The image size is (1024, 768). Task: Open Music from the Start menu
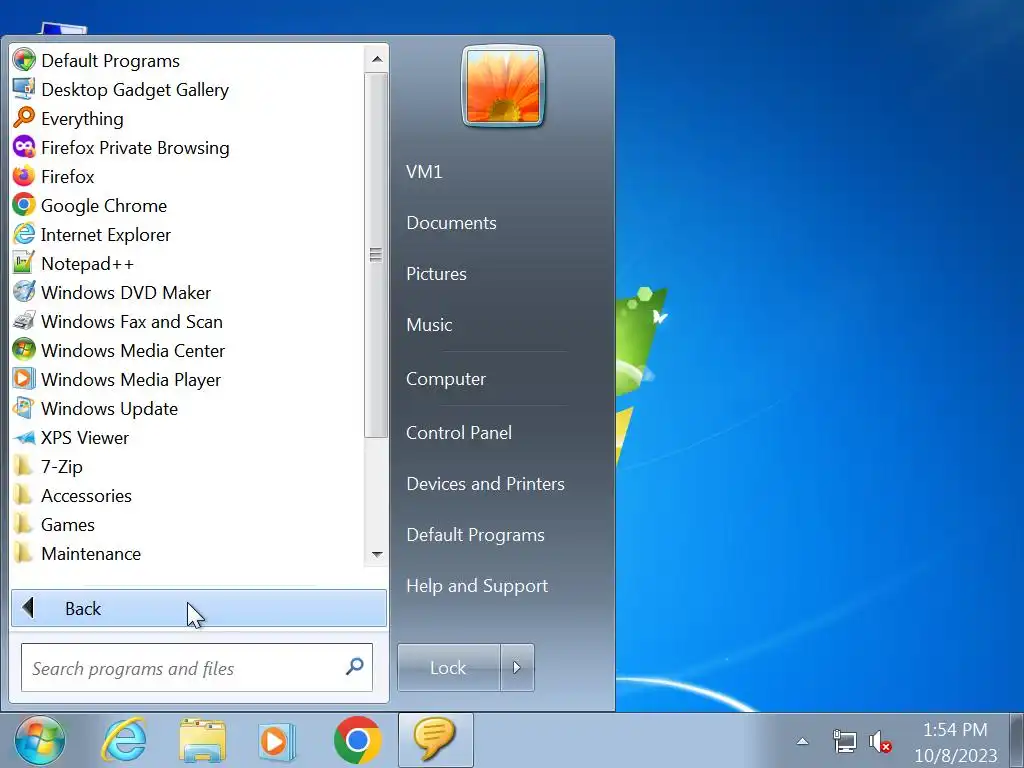coord(429,325)
